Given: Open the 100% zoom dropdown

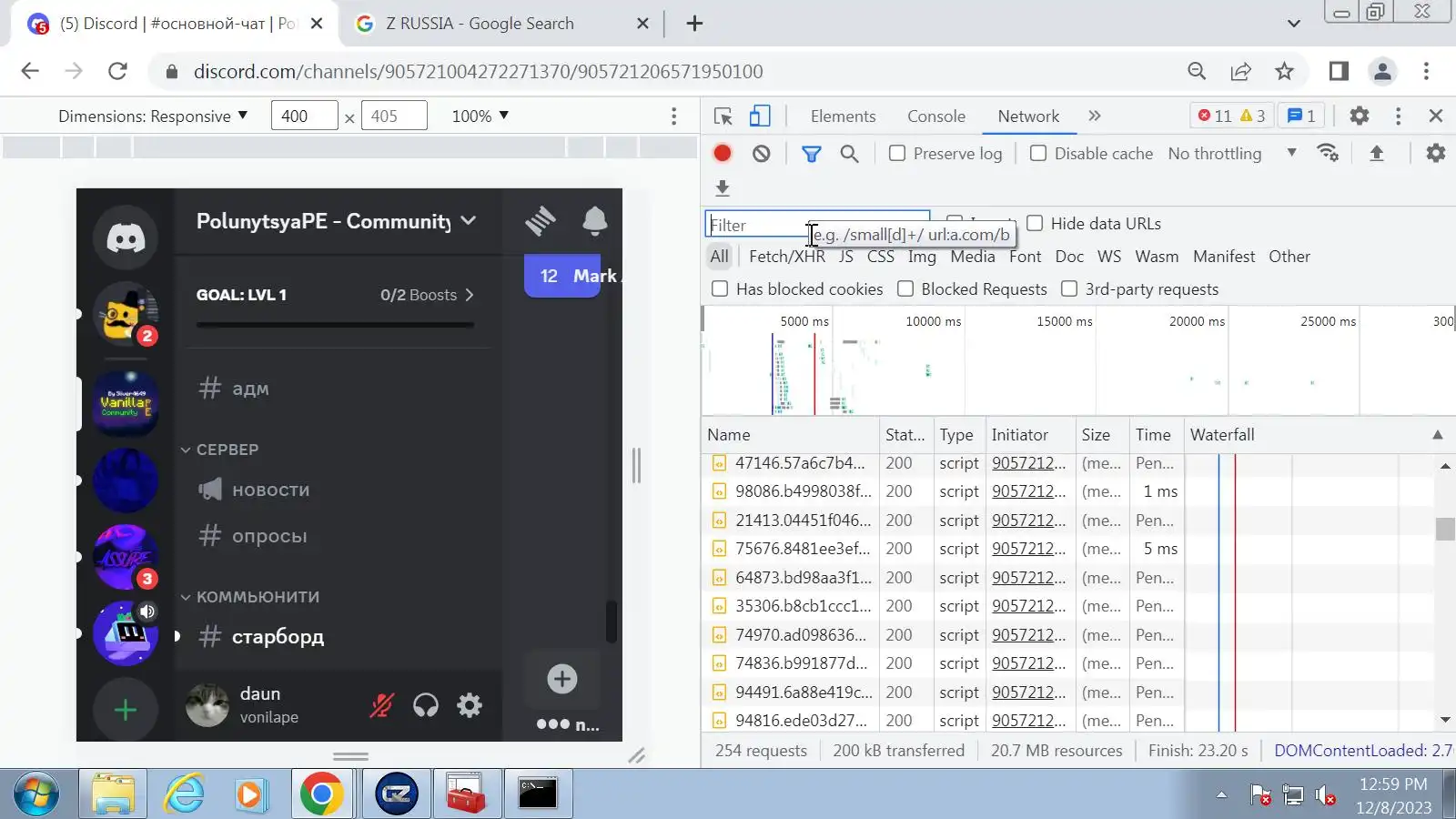Looking at the screenshot, I should click(x=480, y=116).
